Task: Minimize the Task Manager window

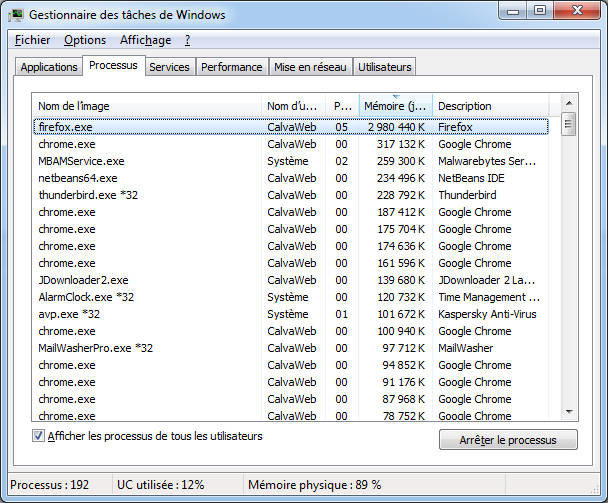Action: (x=513, y=11)
